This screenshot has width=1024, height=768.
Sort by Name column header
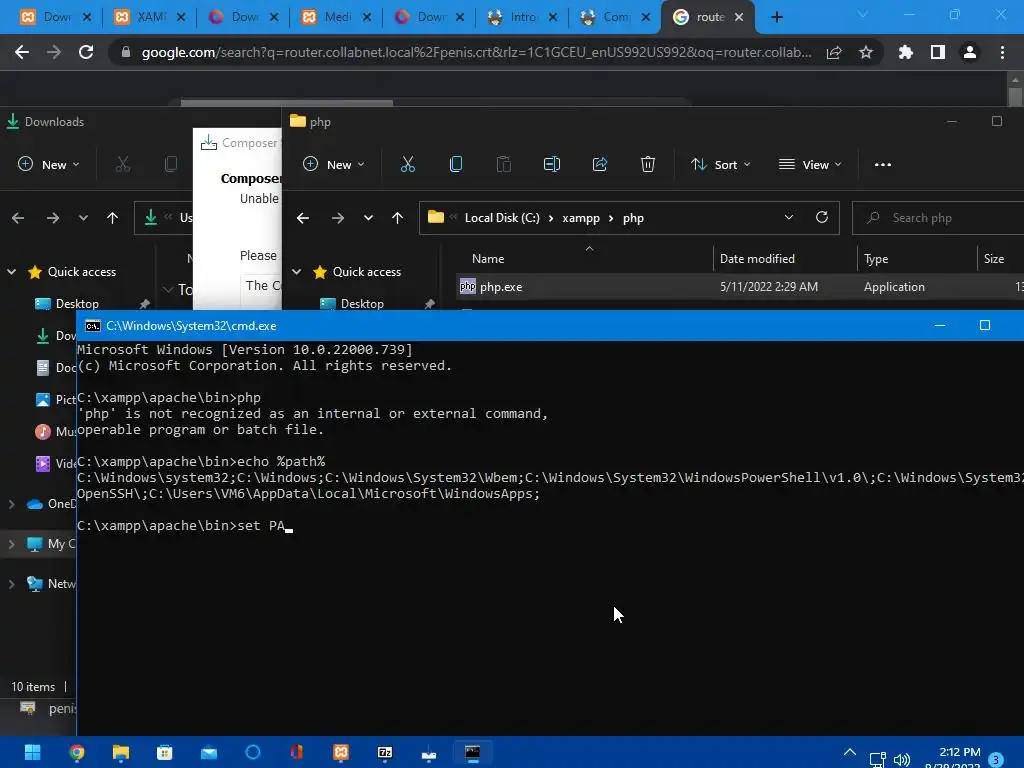pos(584,259)
